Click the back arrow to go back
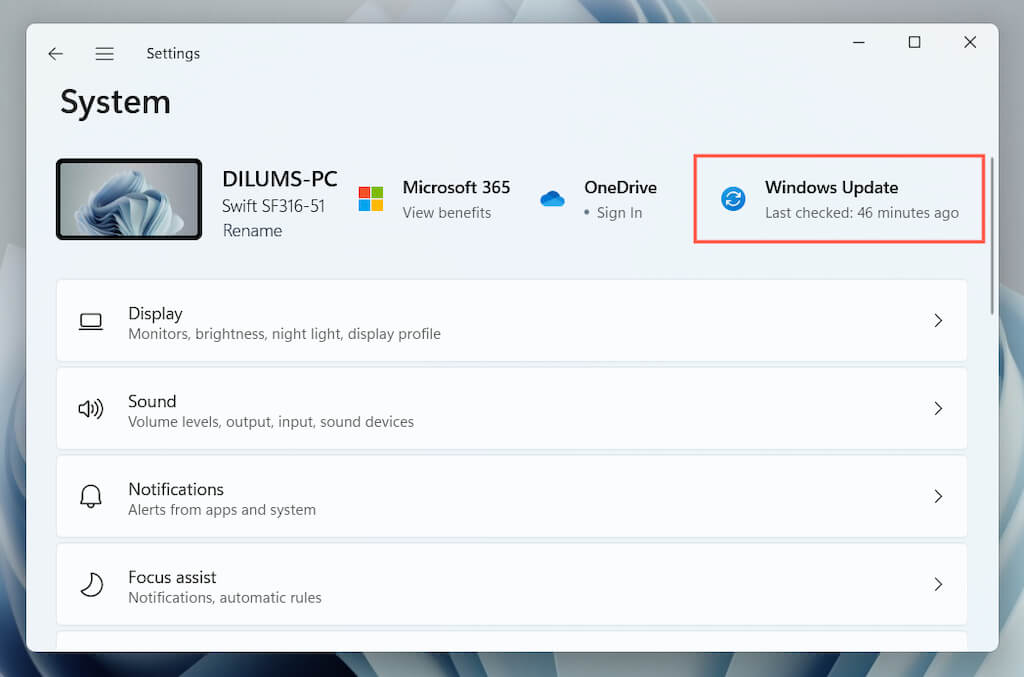The image size is (1024, 677). [55, 53]
